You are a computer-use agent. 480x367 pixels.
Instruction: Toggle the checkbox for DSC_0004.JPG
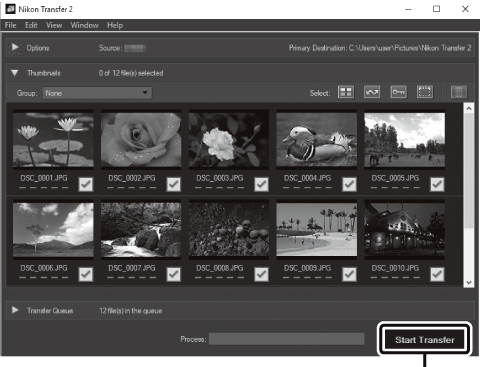[349, 184]
